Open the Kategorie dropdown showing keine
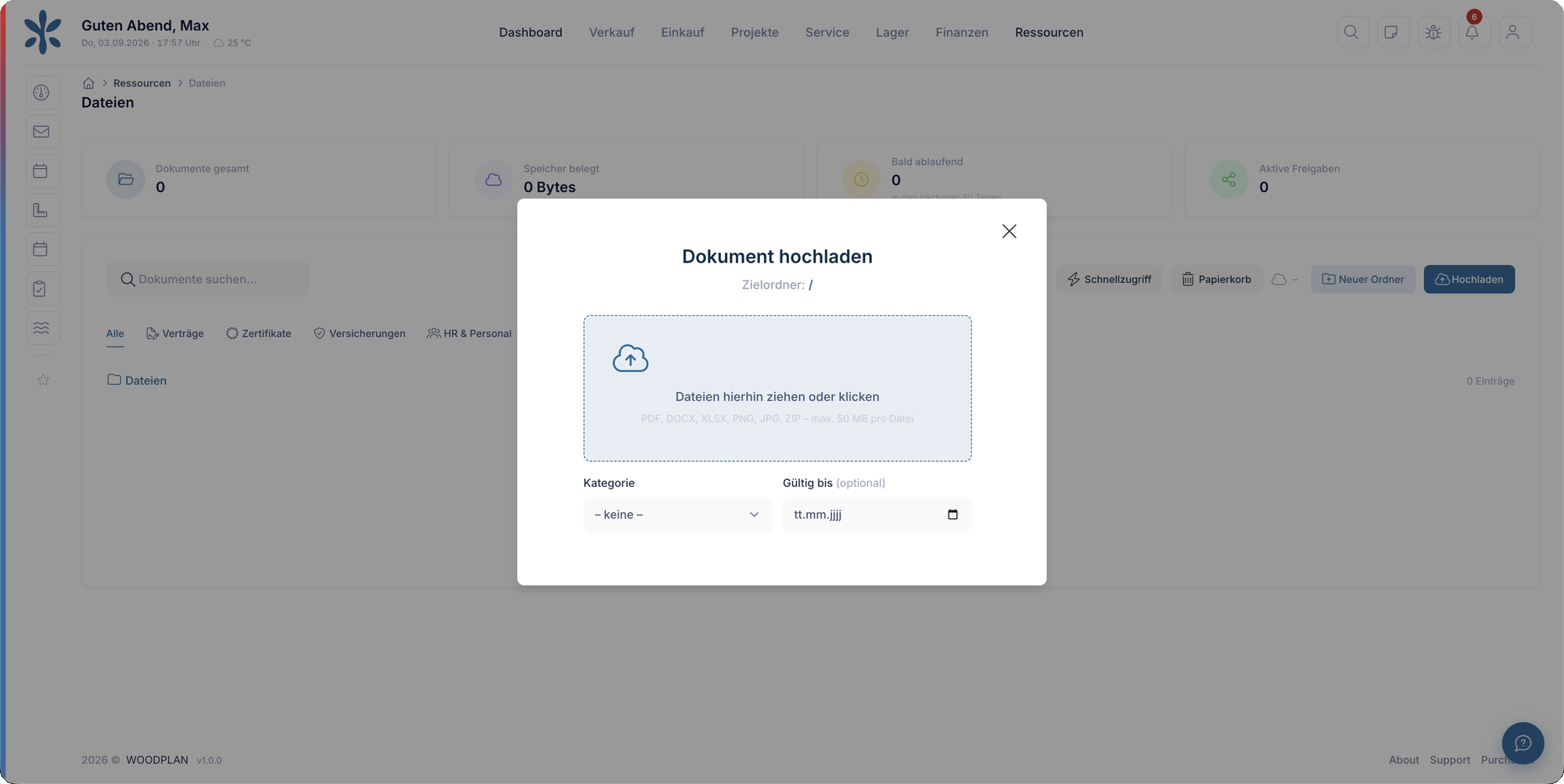Viewport: 1564px width, 784px height. click(x=677, y=514)
